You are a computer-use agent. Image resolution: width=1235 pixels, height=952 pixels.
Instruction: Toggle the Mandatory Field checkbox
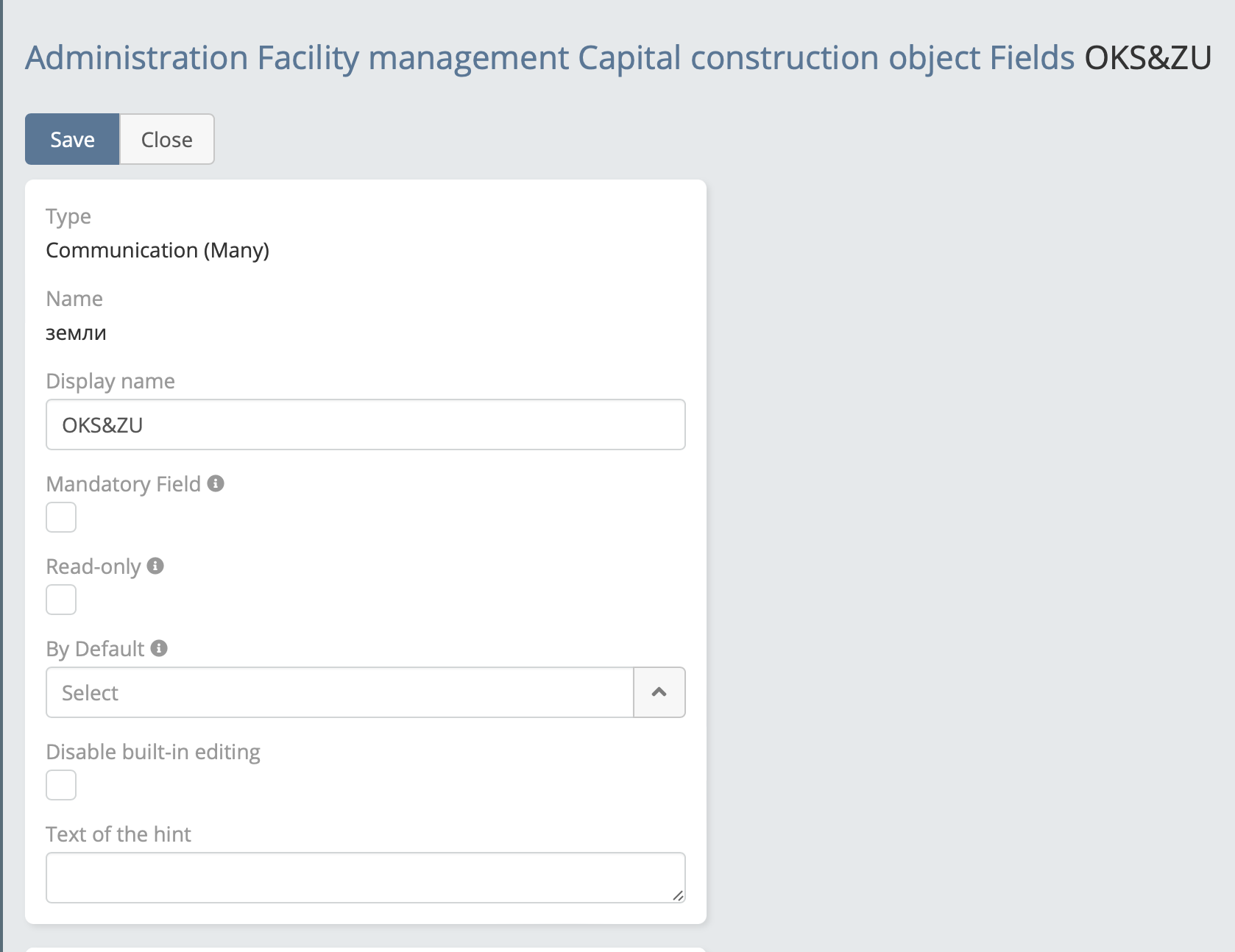(61, 517)
